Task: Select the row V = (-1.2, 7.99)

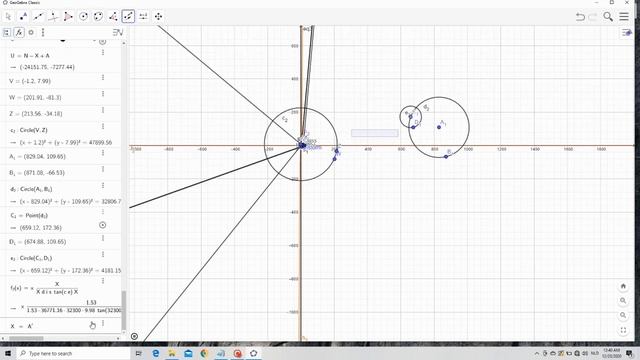Action: click(60, 81)
